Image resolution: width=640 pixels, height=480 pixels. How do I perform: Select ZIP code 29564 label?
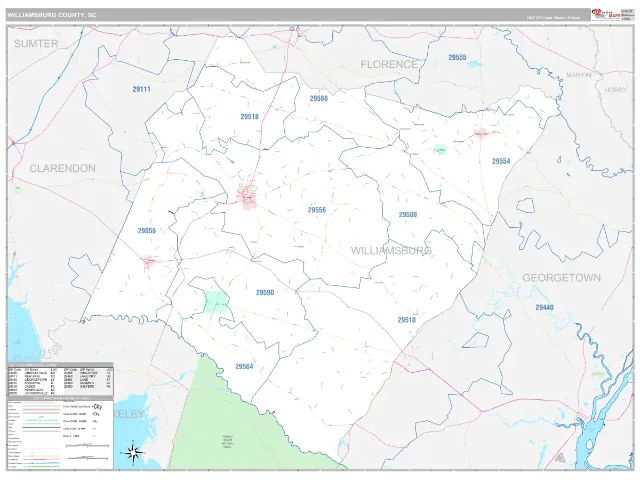click(x=244, y=367)
